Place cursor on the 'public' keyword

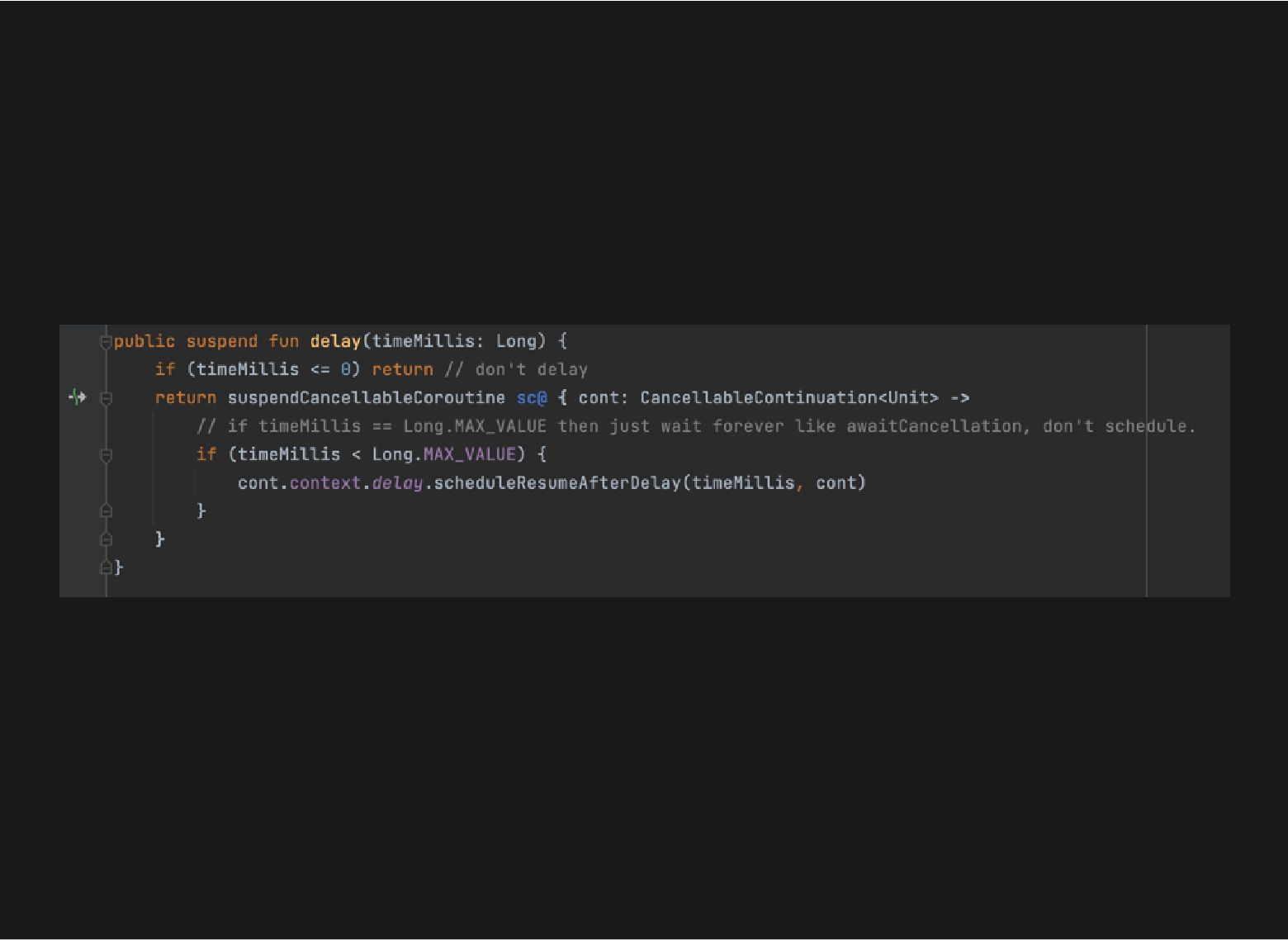(x=144, y=341)
